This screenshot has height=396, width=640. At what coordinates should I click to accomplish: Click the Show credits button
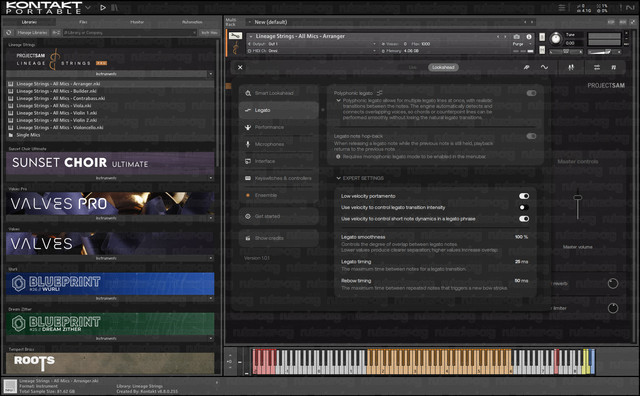[x=278, y=238]
